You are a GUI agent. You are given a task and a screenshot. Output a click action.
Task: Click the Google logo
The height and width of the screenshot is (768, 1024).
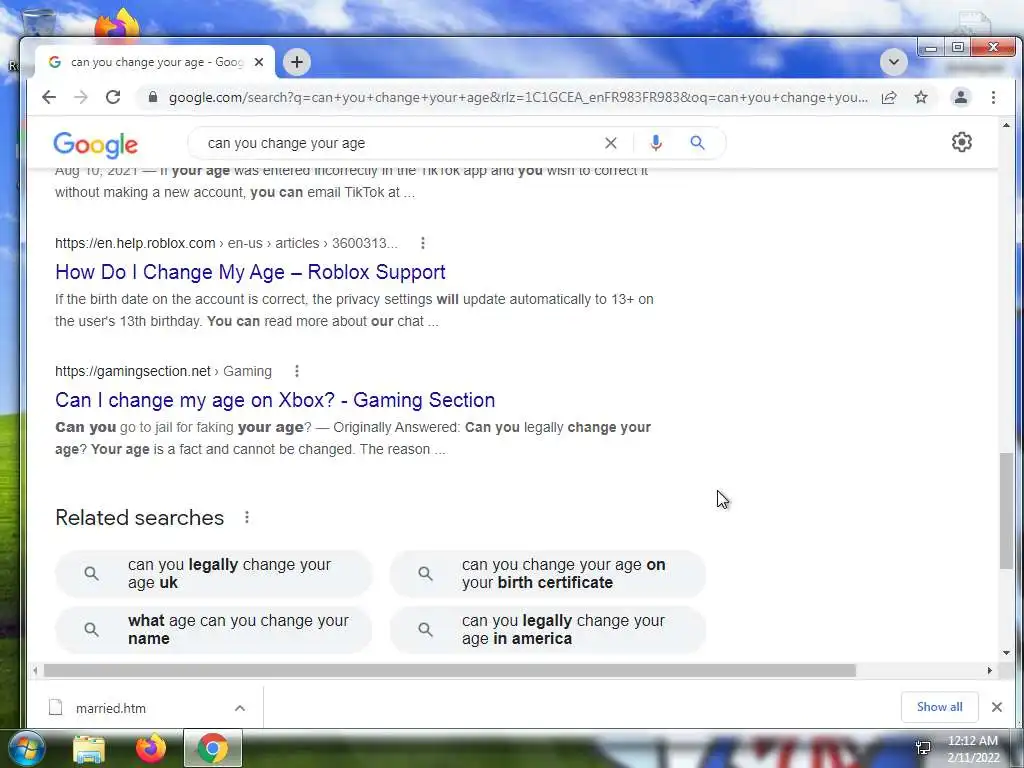click(x=95, y=144)
